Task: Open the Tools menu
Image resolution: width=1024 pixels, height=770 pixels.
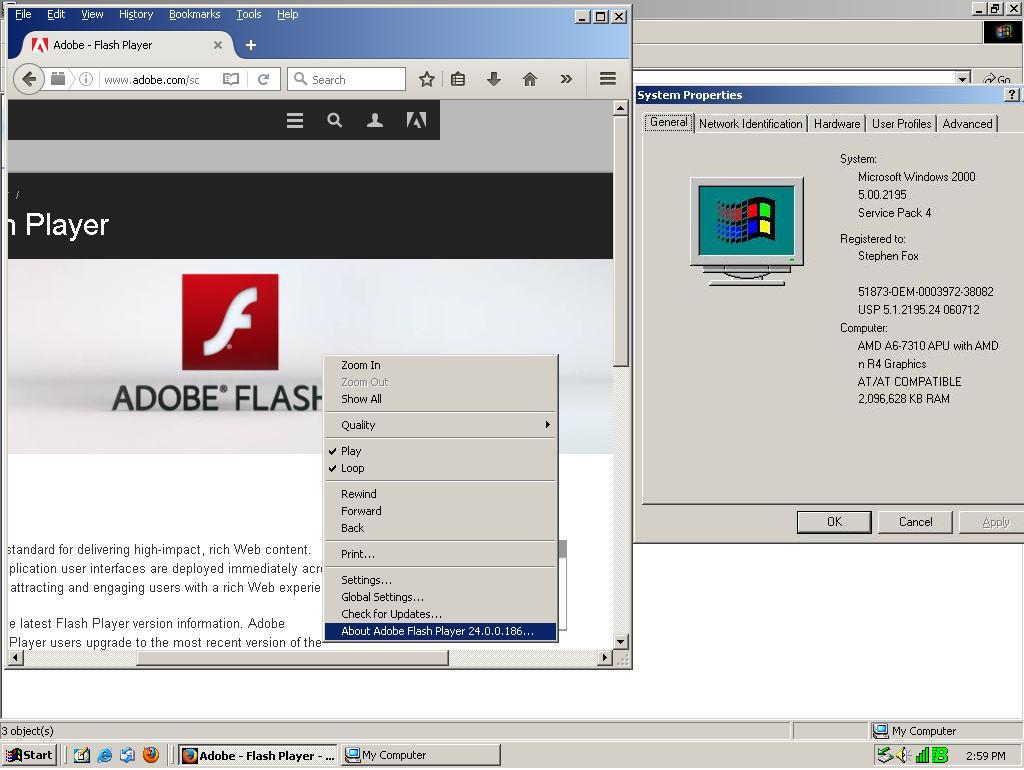Action: [x=248, y=14]
